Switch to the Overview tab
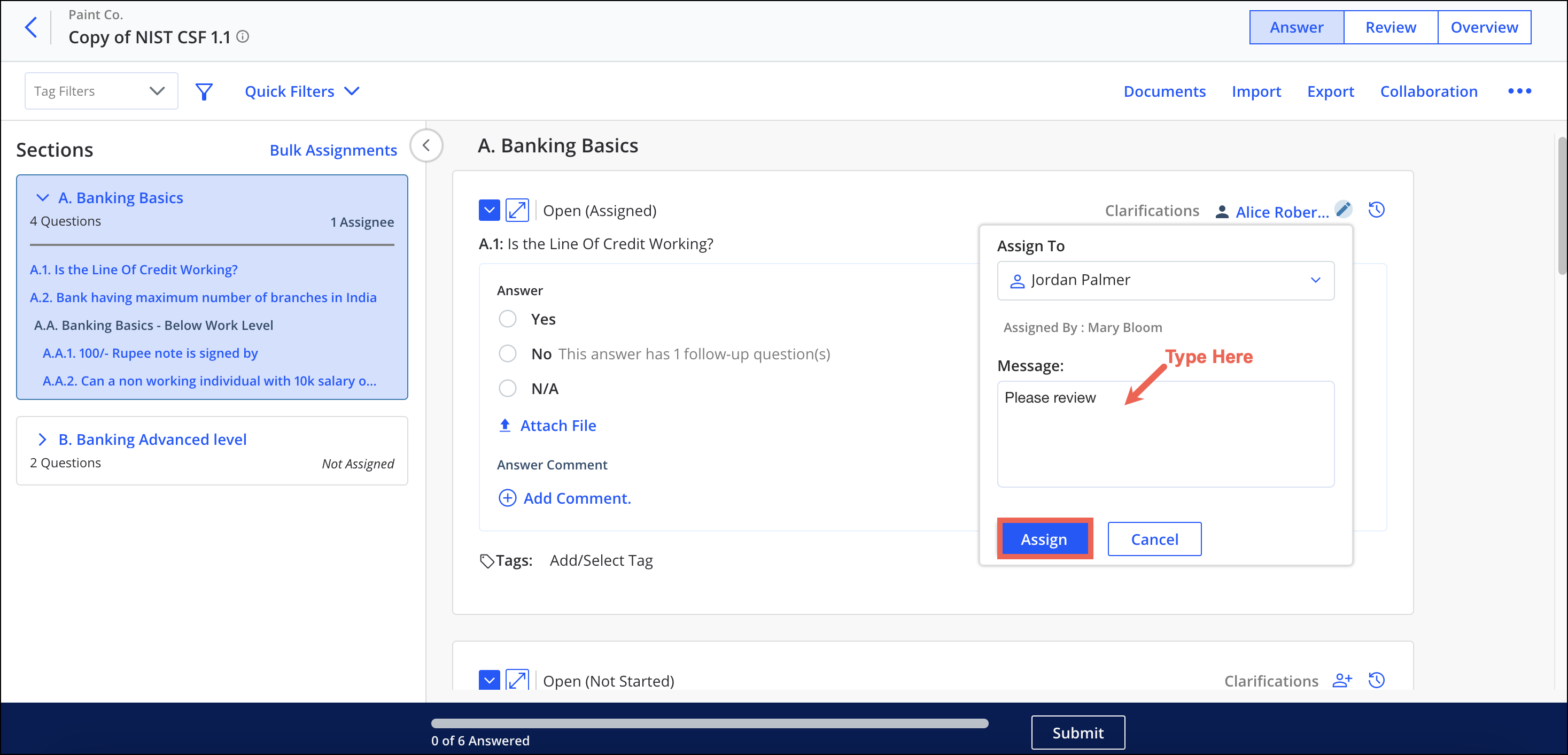This screenshot has width=1568, height=755. pyautogui.click(x=1484, y=27)
